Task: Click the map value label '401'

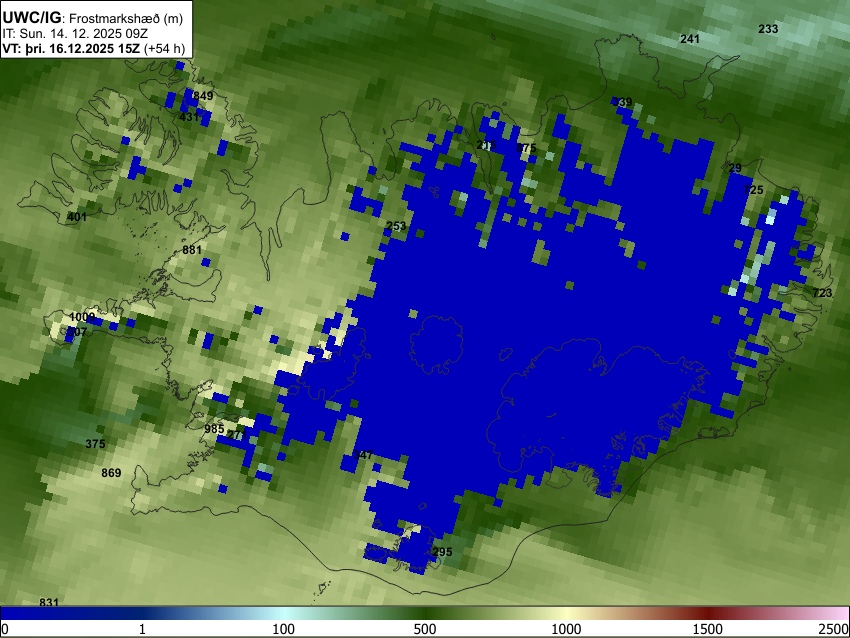Action: pos(77,217)
